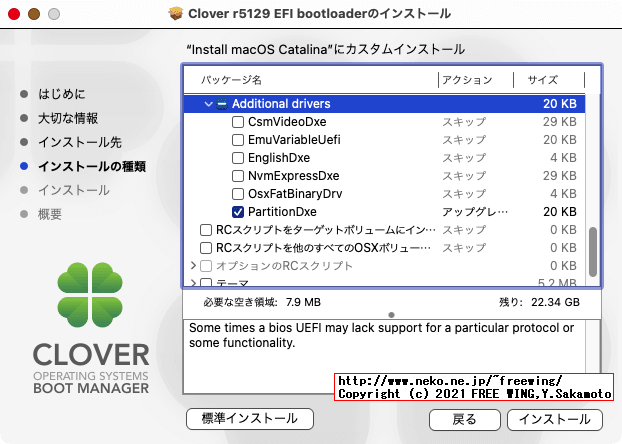Viewport: 622px width, 444px height.
Task: Select the インストールの種類 step
Action: click(92, 166)
